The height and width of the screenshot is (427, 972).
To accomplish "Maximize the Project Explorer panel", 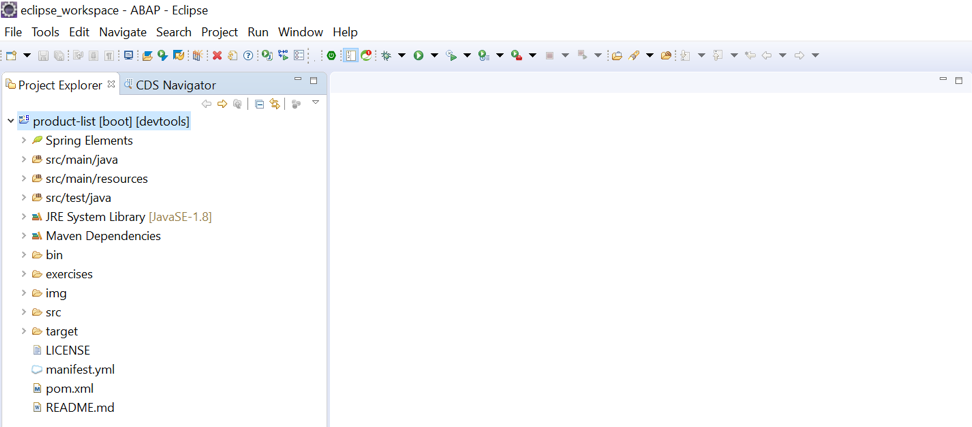I will pyautogui.click(x=313, y=80).
